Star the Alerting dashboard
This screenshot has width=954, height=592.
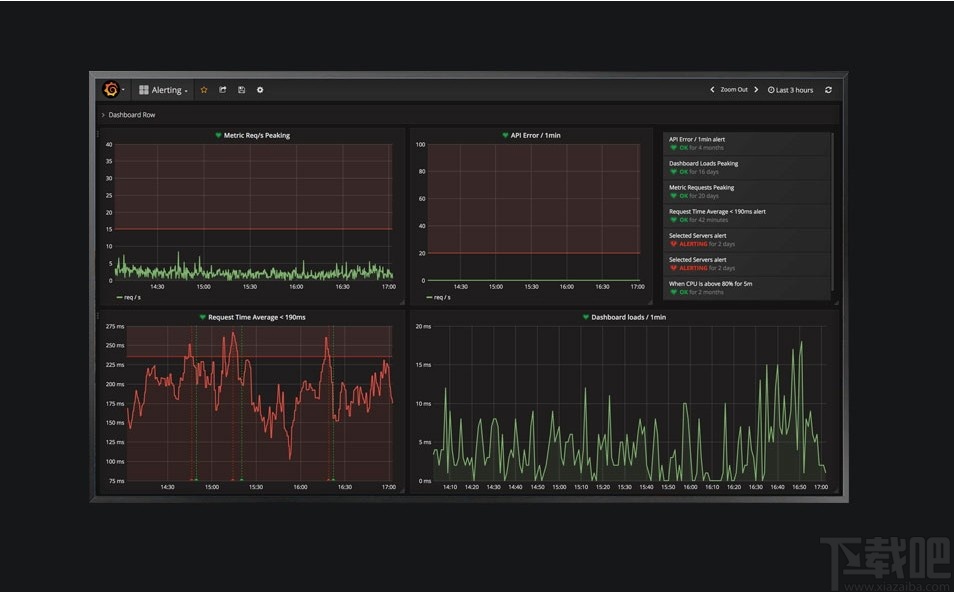tap(203, 90)
